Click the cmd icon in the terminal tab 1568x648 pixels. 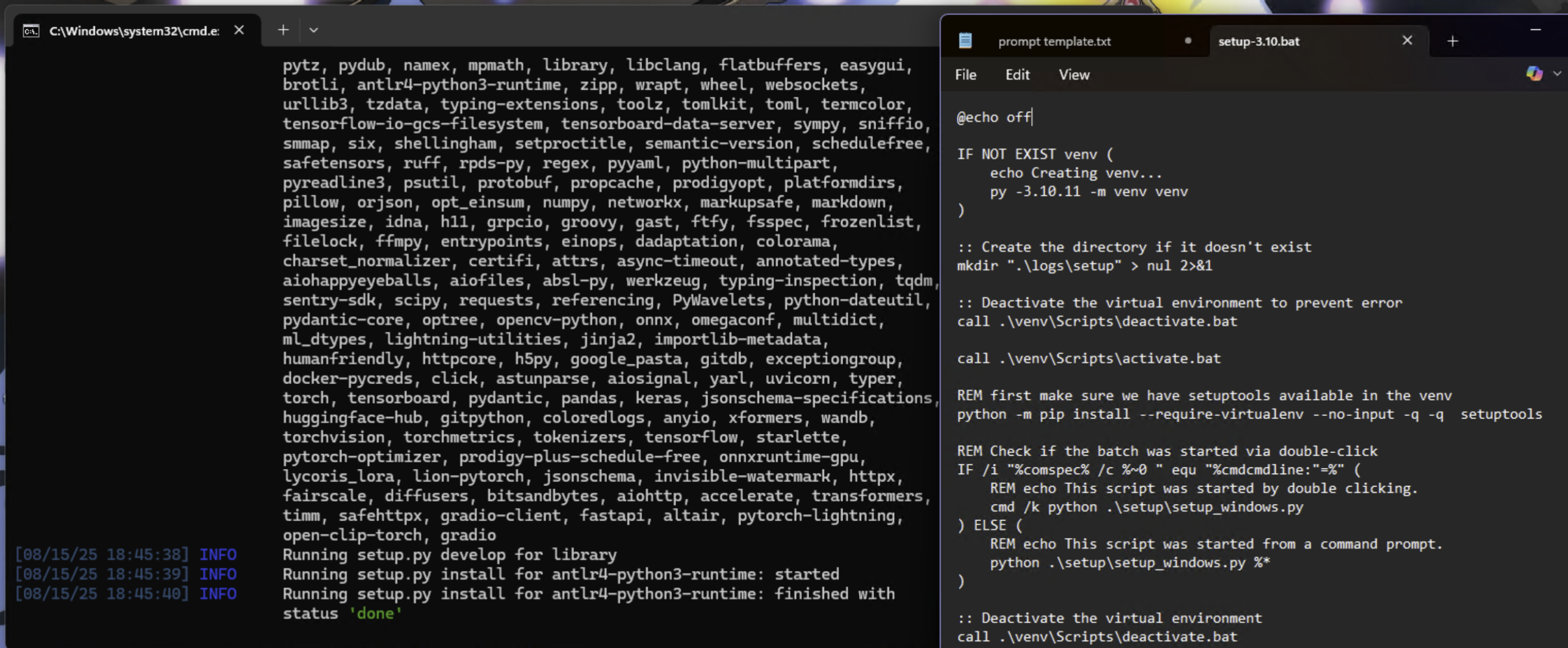click(x=30, y=30)
